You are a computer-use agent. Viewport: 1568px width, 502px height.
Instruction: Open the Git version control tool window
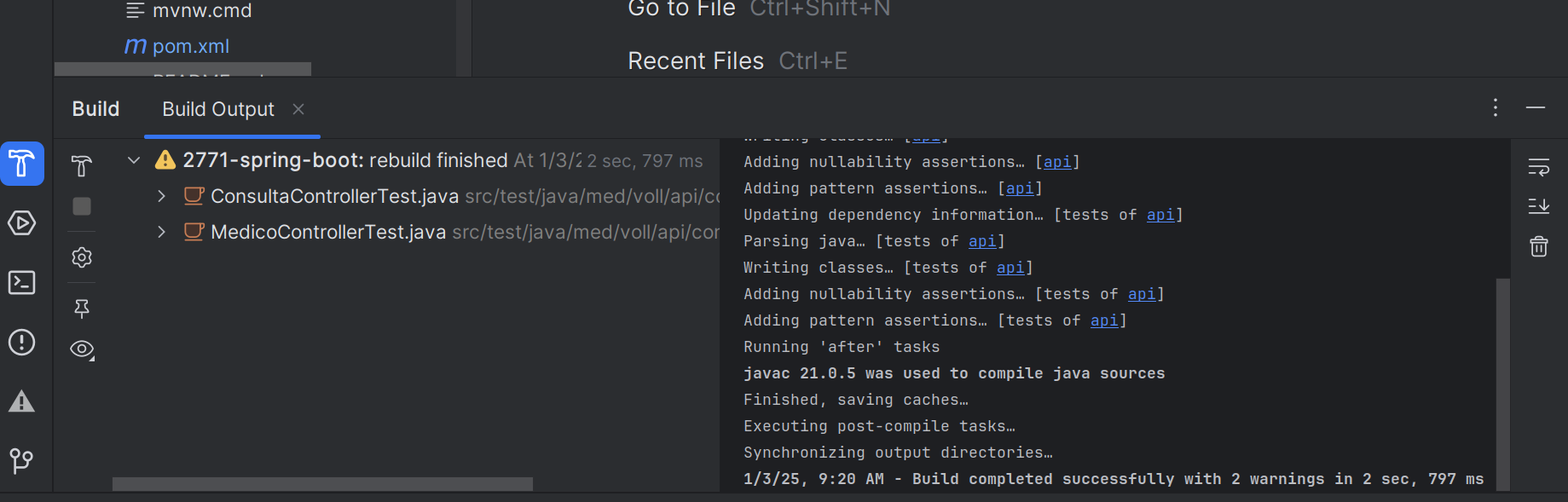pyautogui.click(x=22, y=461)
